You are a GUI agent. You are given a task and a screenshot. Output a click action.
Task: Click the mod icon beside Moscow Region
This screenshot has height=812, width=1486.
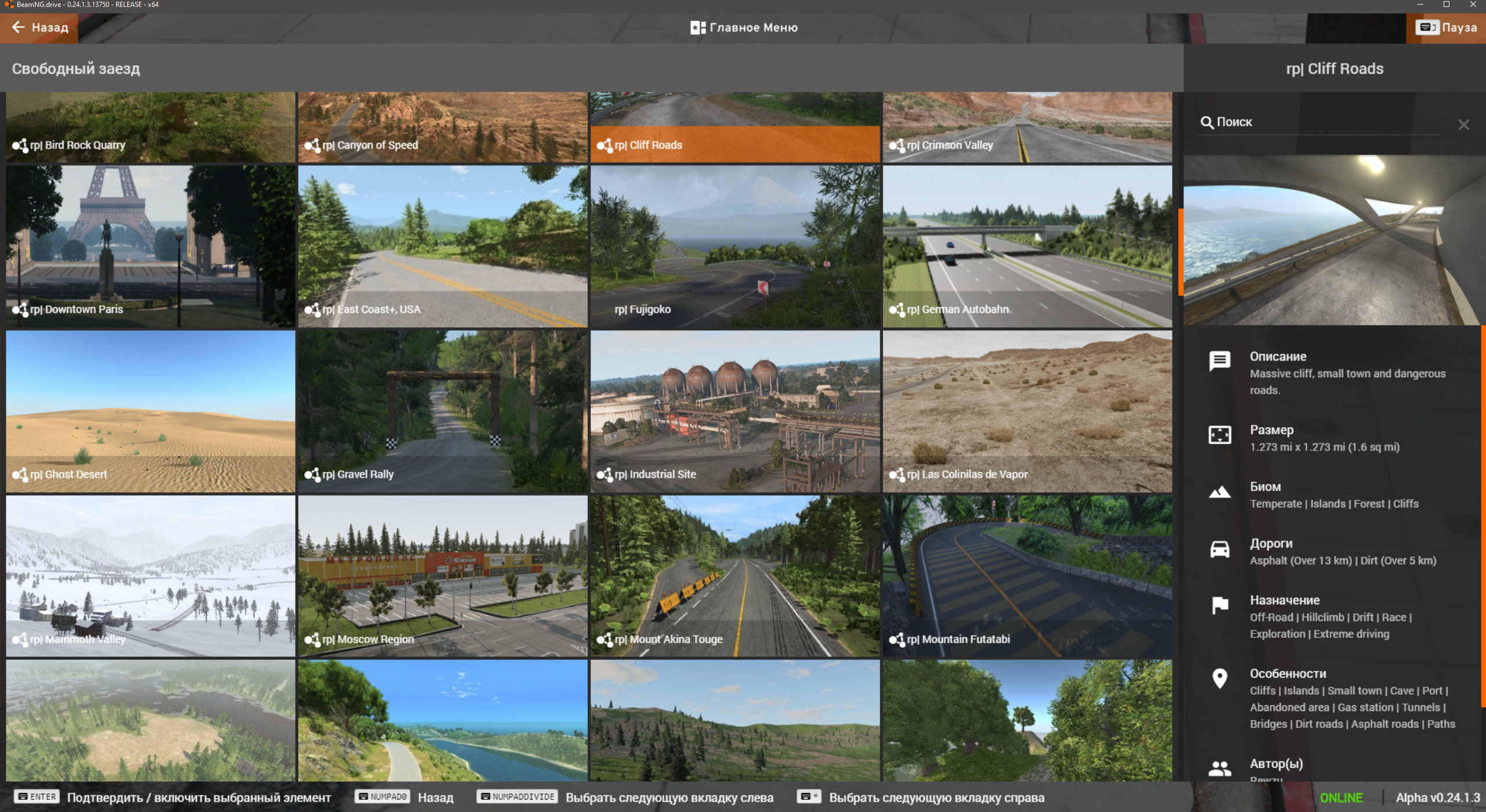(x=312, y=639)
